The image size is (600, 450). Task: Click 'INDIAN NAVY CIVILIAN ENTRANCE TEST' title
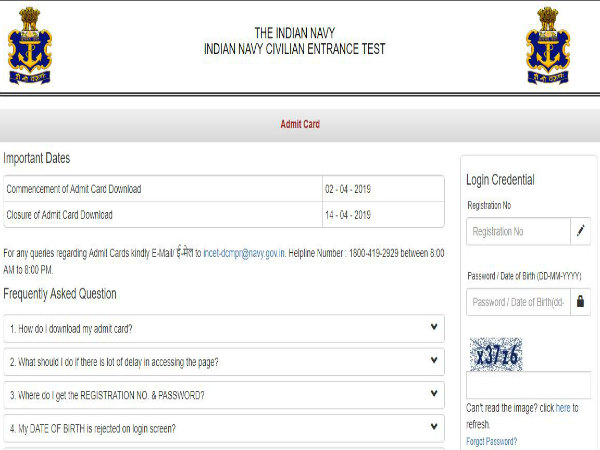pyautogui.click(x=295, y=49)
